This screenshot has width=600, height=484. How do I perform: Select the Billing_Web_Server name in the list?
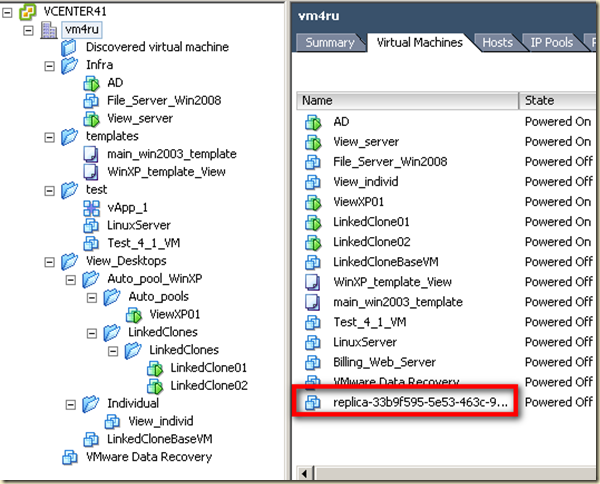click(x=384, y=362)
